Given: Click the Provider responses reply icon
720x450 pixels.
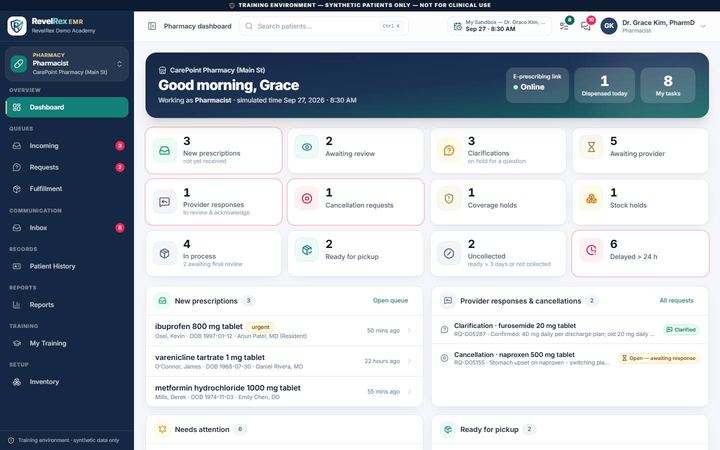Looking at the screenshot, I should point(164,202).
